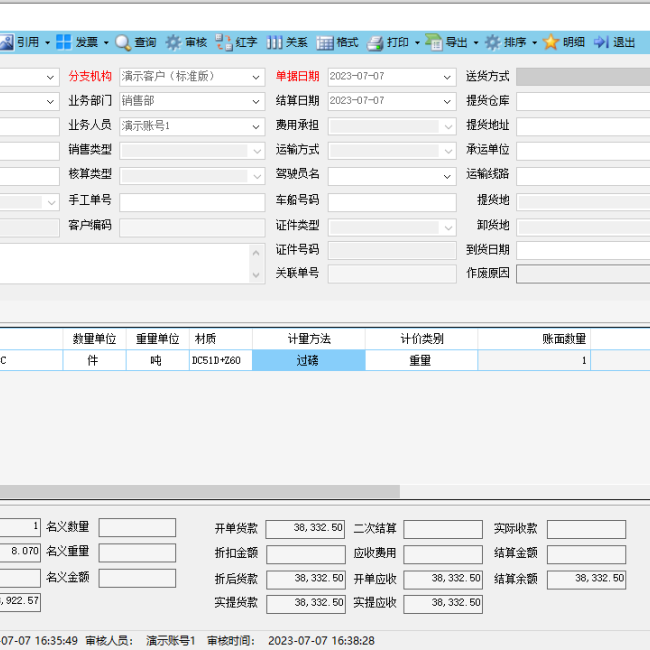Open the 导出 dropdown arrow
The width and height of the screenshot is (650, 650).
[x=476, y=43]
